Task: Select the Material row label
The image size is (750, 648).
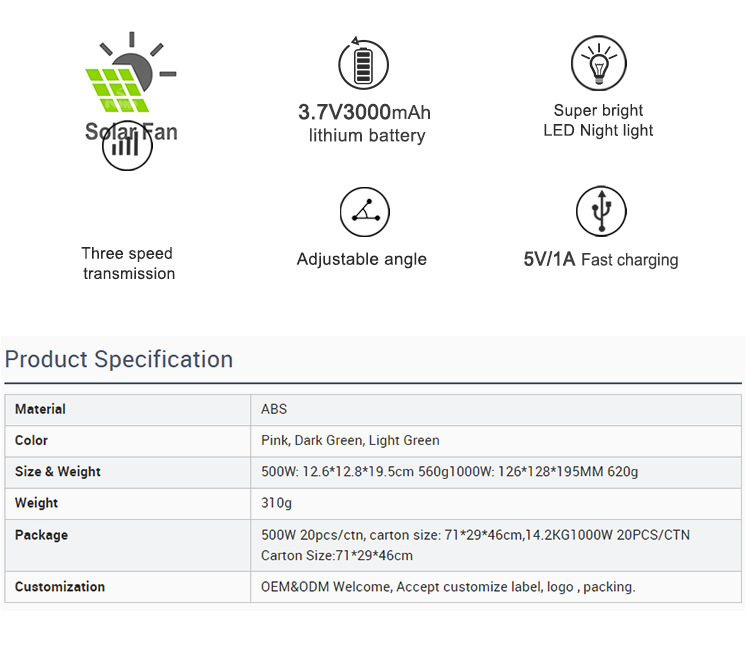Action: point(40,409)
